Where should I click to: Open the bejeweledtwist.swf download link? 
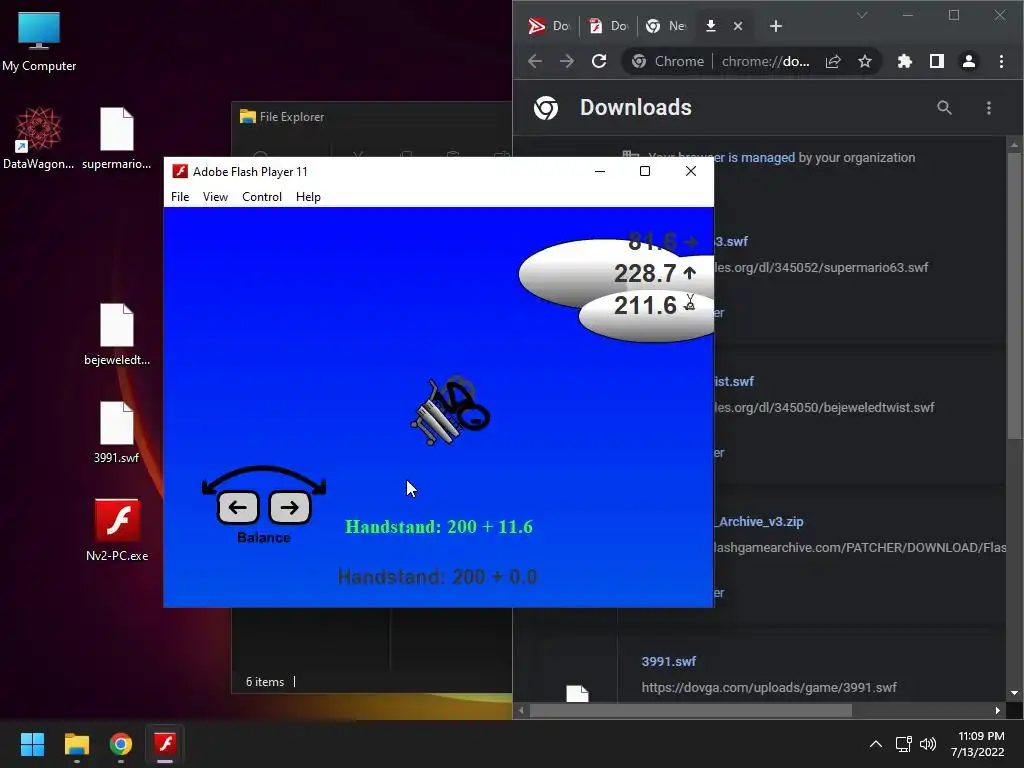coord(733,381)
